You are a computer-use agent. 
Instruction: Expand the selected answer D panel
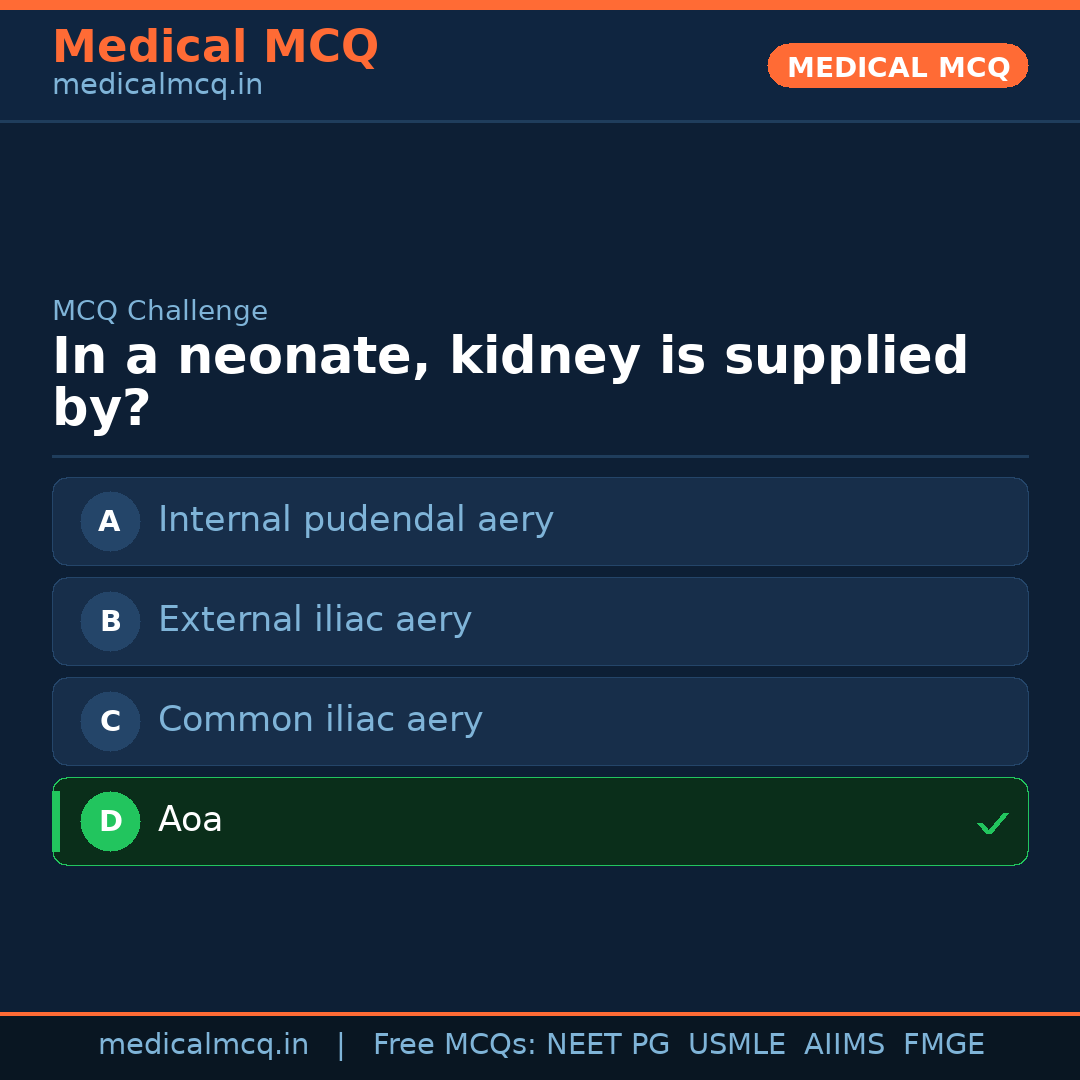[540, 821]
